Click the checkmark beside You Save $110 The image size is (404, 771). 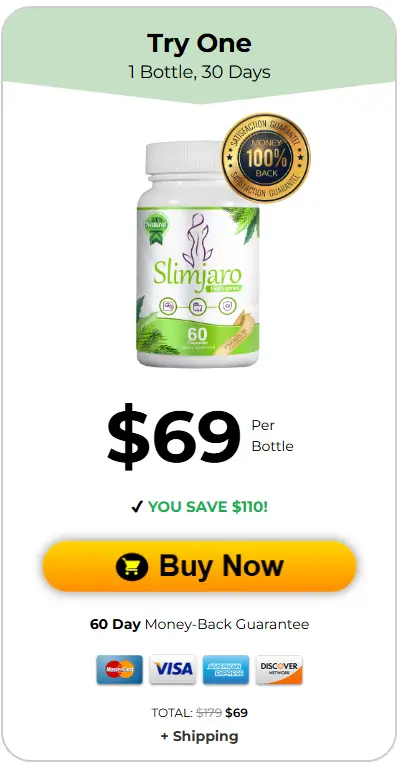[137, 507]
